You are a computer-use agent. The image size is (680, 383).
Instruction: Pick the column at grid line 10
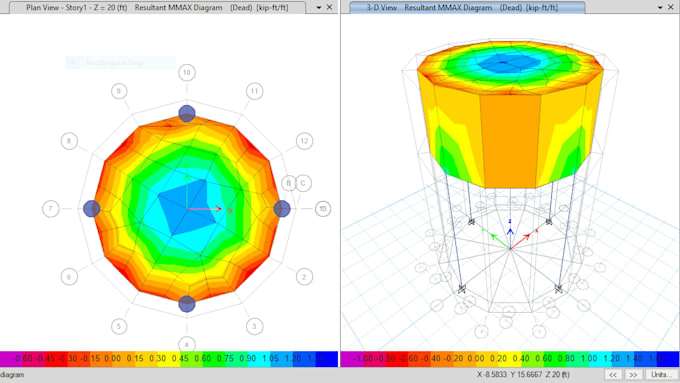[x=187, y=113]
